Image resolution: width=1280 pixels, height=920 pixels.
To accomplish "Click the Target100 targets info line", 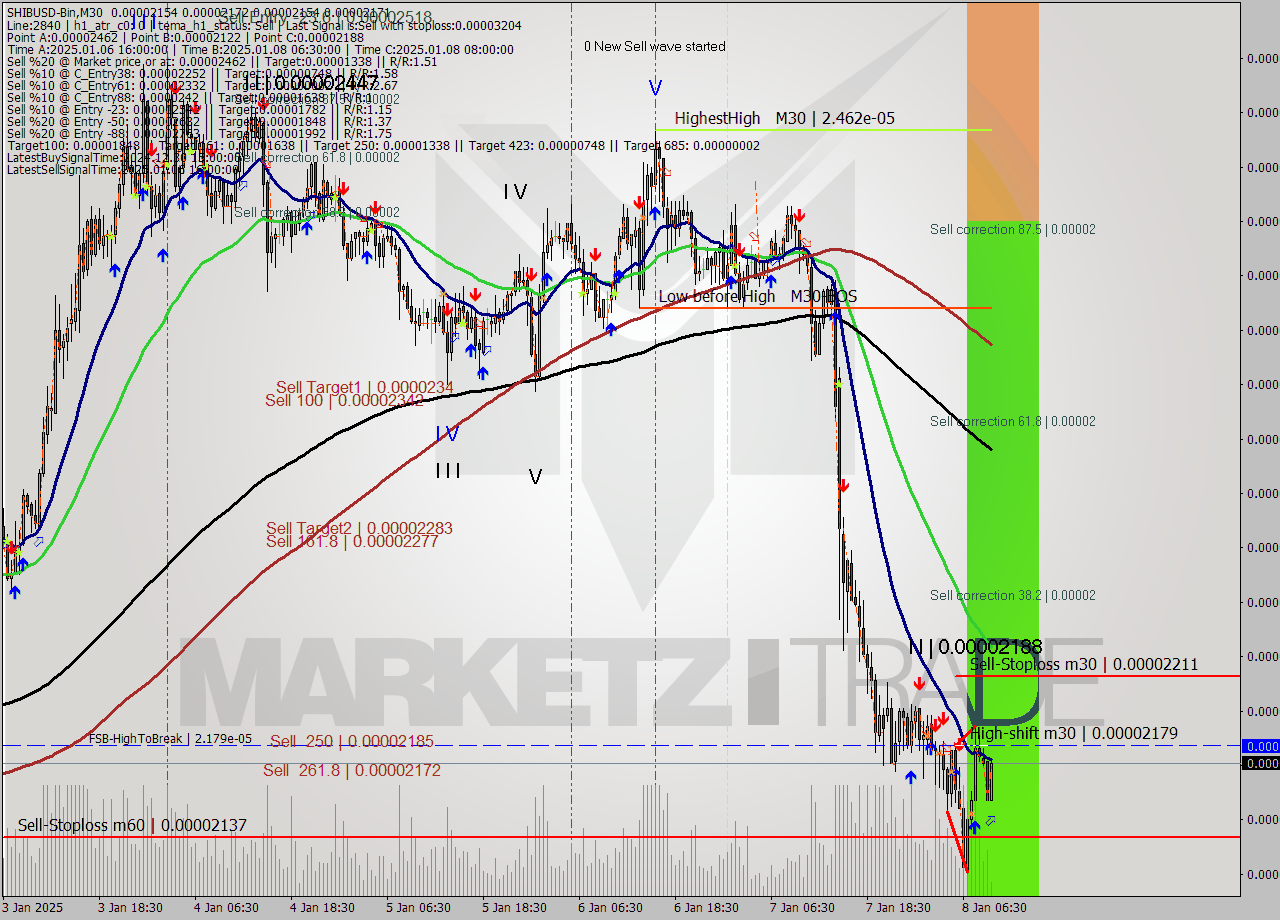I will pyautogui.click(x=383, y=145).
